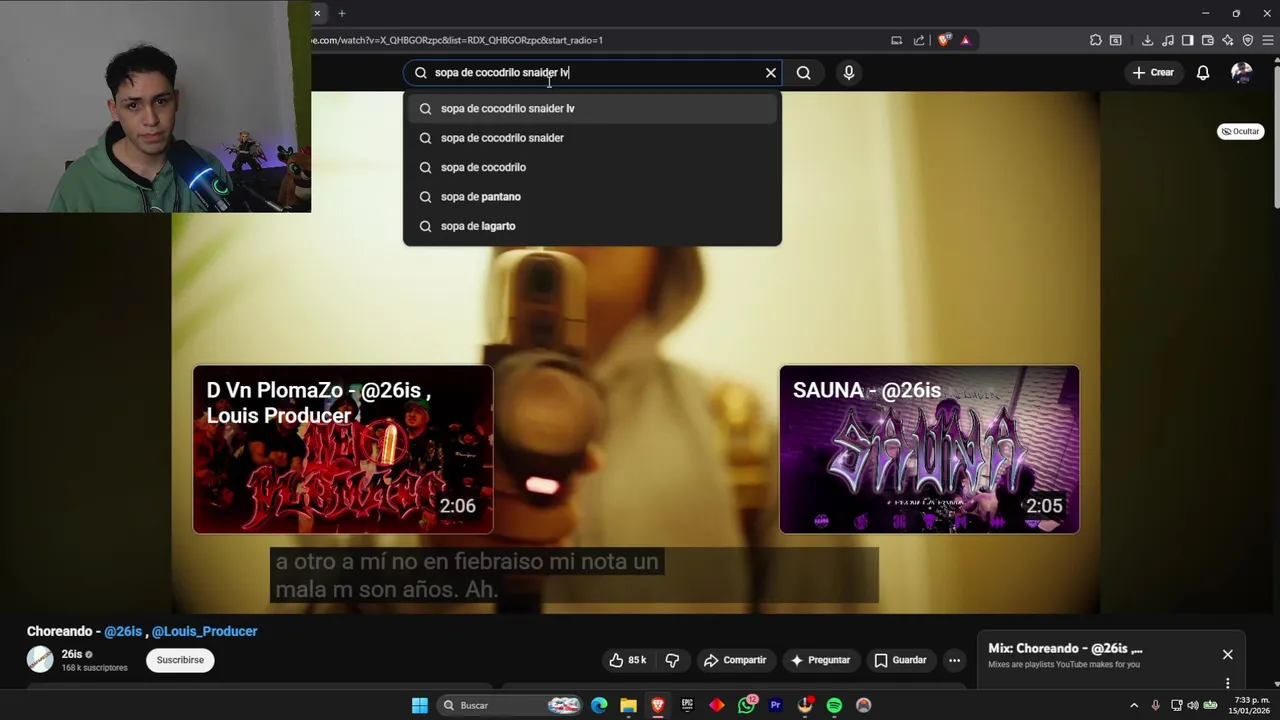This screenshot has height=720, width=1280.
Task: Open the 26is channel avatar
Action: pos(40,660)
